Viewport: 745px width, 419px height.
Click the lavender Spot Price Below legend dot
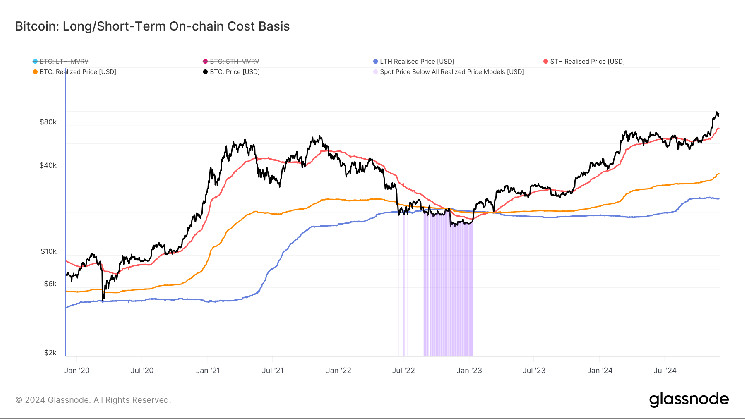coord(375,72)
